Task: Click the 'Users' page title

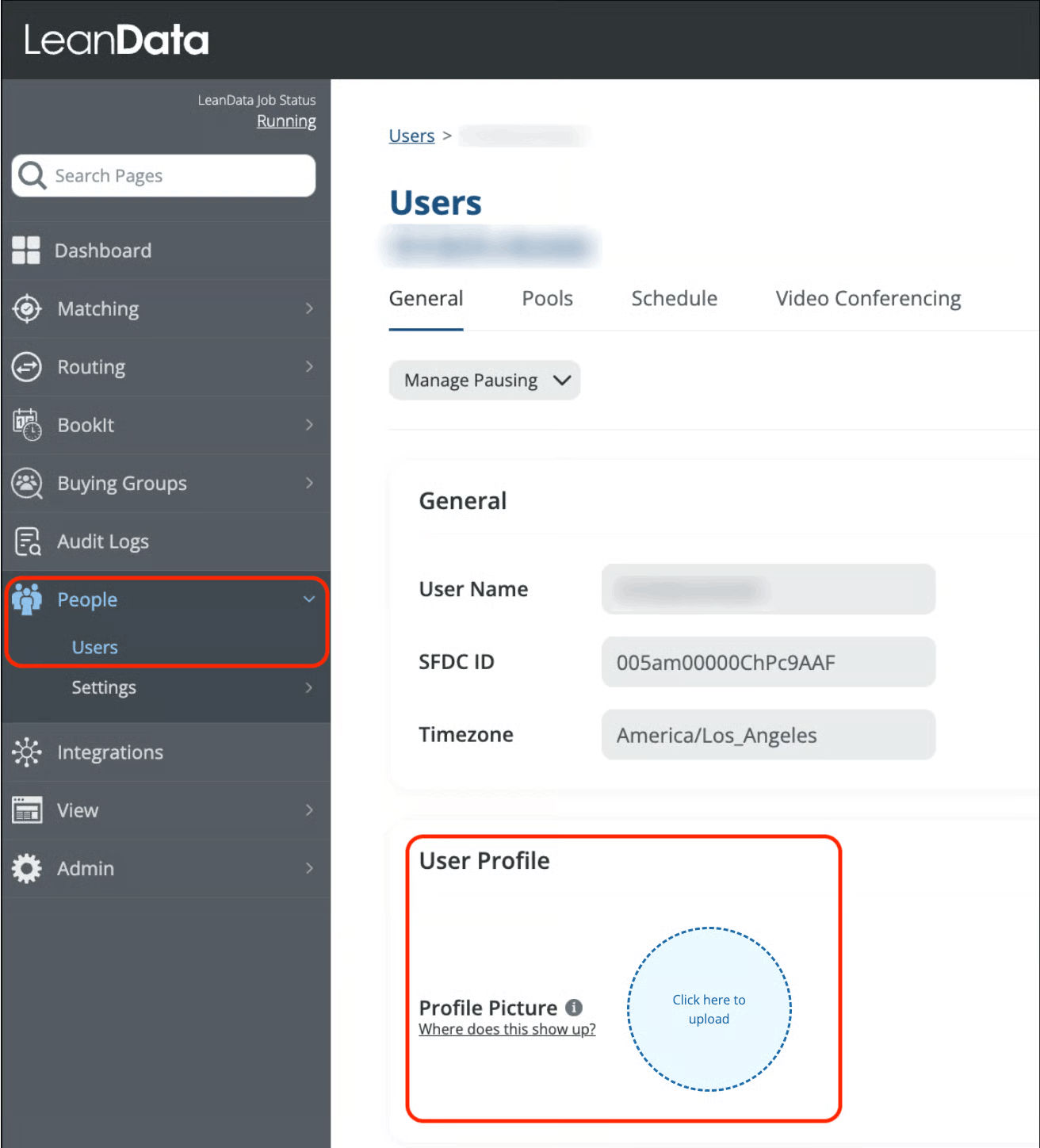Action: click(x=435, y=203)
